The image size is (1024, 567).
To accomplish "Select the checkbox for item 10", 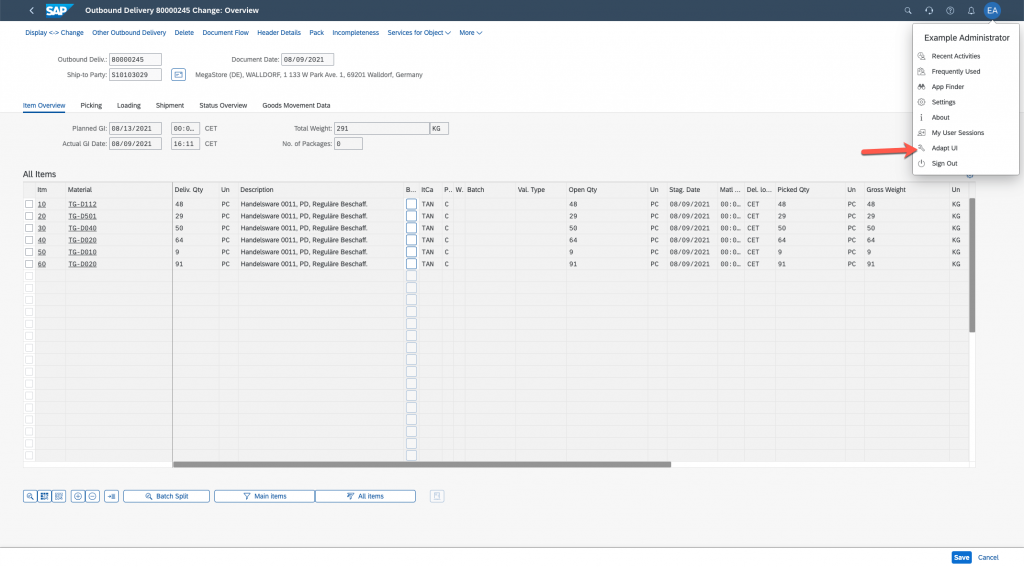I will 29,204.
